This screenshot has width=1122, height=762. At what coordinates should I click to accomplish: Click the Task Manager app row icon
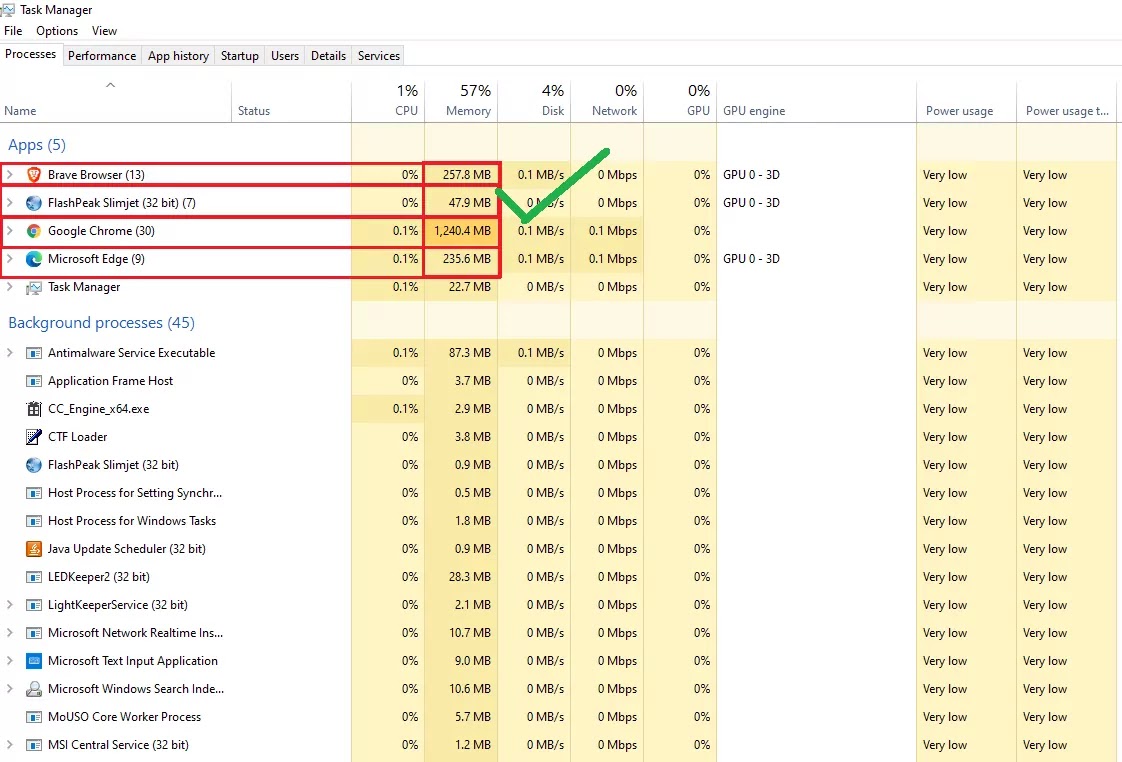[34, 287]
